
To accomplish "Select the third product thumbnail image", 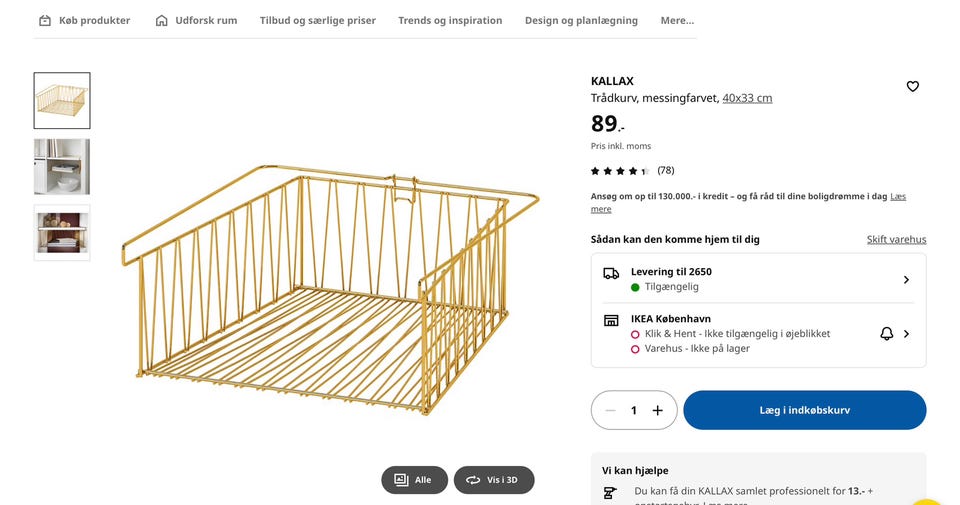I will pos(62,232).
